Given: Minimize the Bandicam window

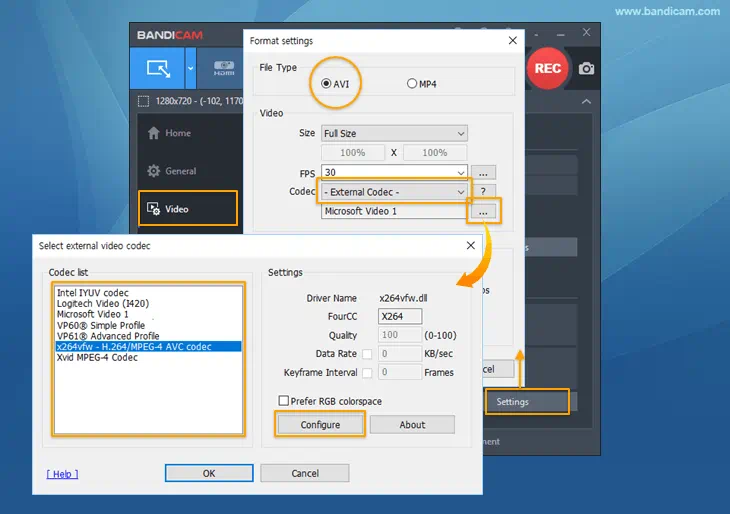Looking at the screenshot, I should coord(561,34).
